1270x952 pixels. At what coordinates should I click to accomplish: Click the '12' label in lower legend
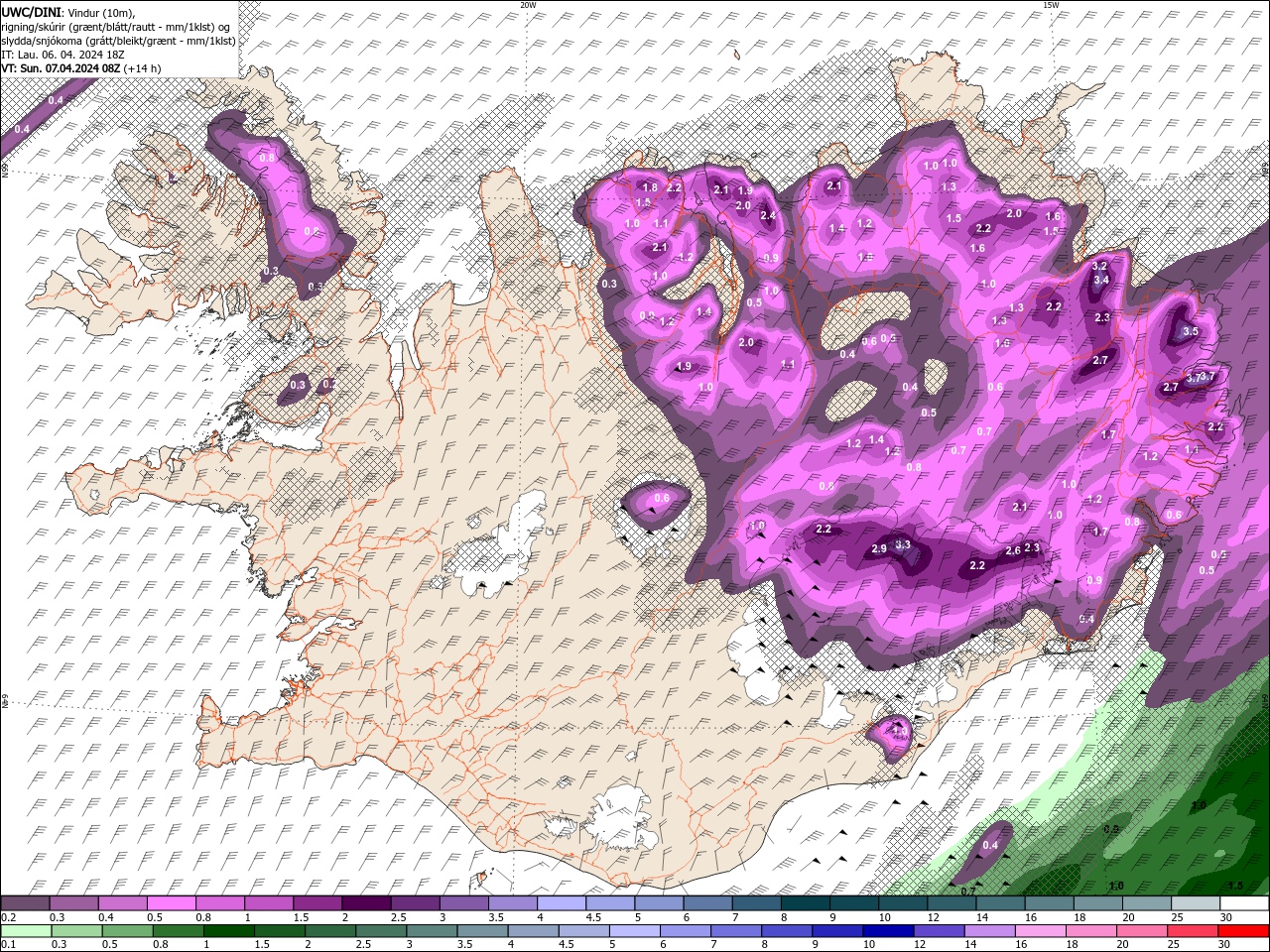point(918,944)
